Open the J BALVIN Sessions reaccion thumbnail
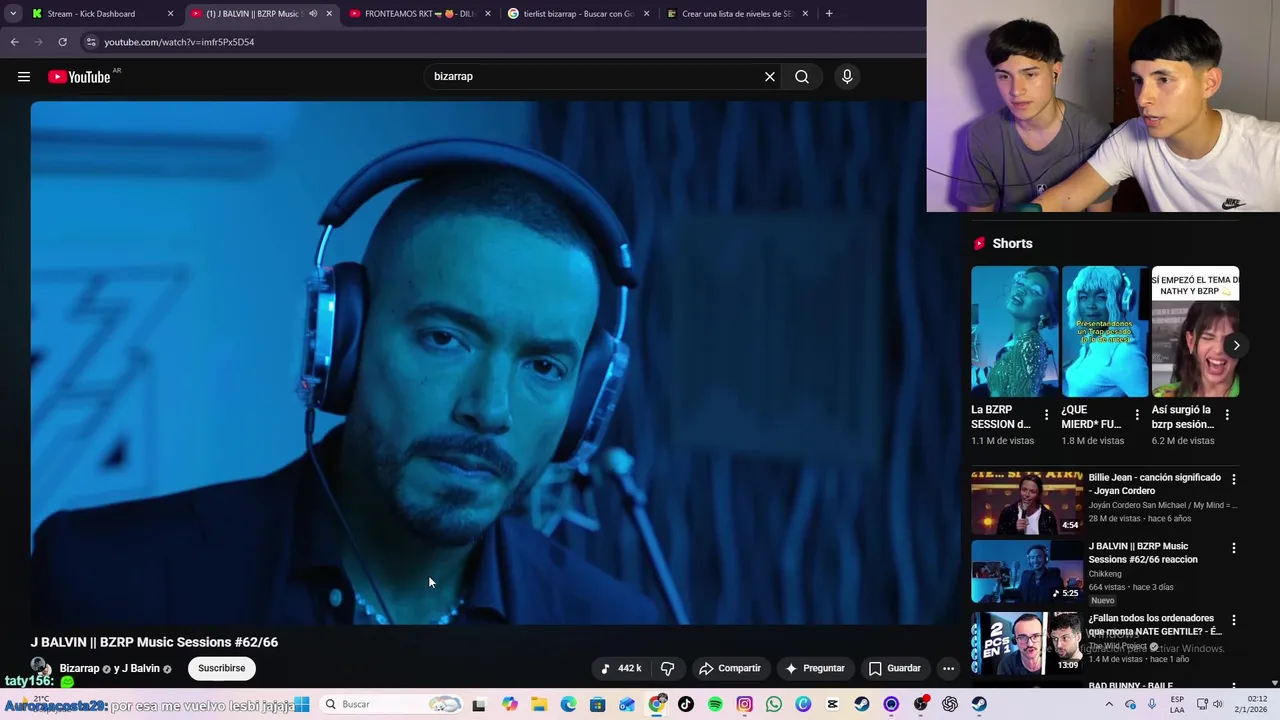The width and height of the screenshot is (1280, 720). [x=1026, y=571]
